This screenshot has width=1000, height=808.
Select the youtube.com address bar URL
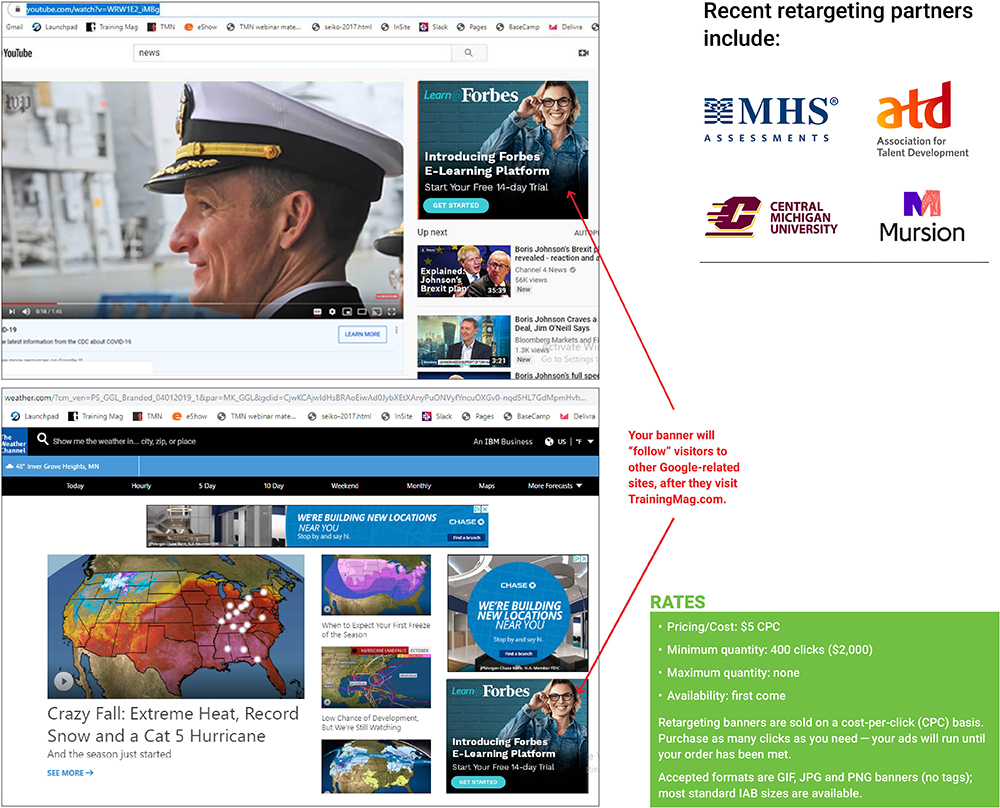click(93, 9)
